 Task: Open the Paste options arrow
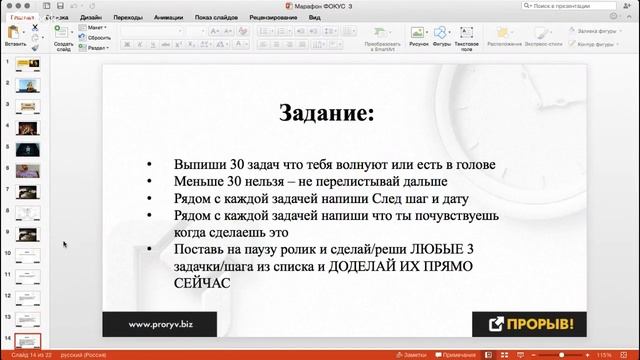(23, 32)
